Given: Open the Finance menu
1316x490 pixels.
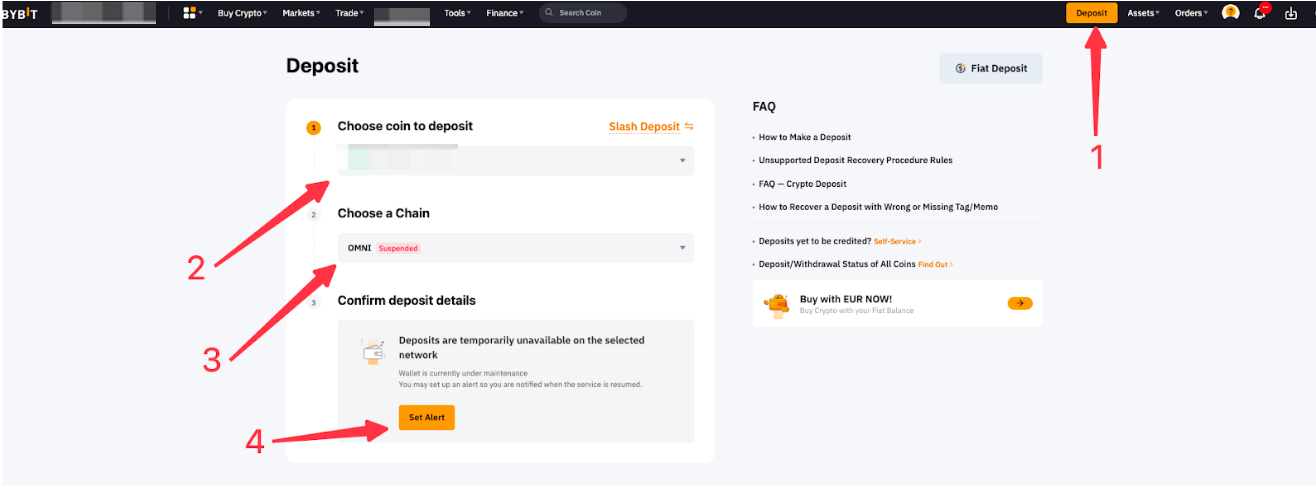Looking at the screenshot, I should click(504, 13).
